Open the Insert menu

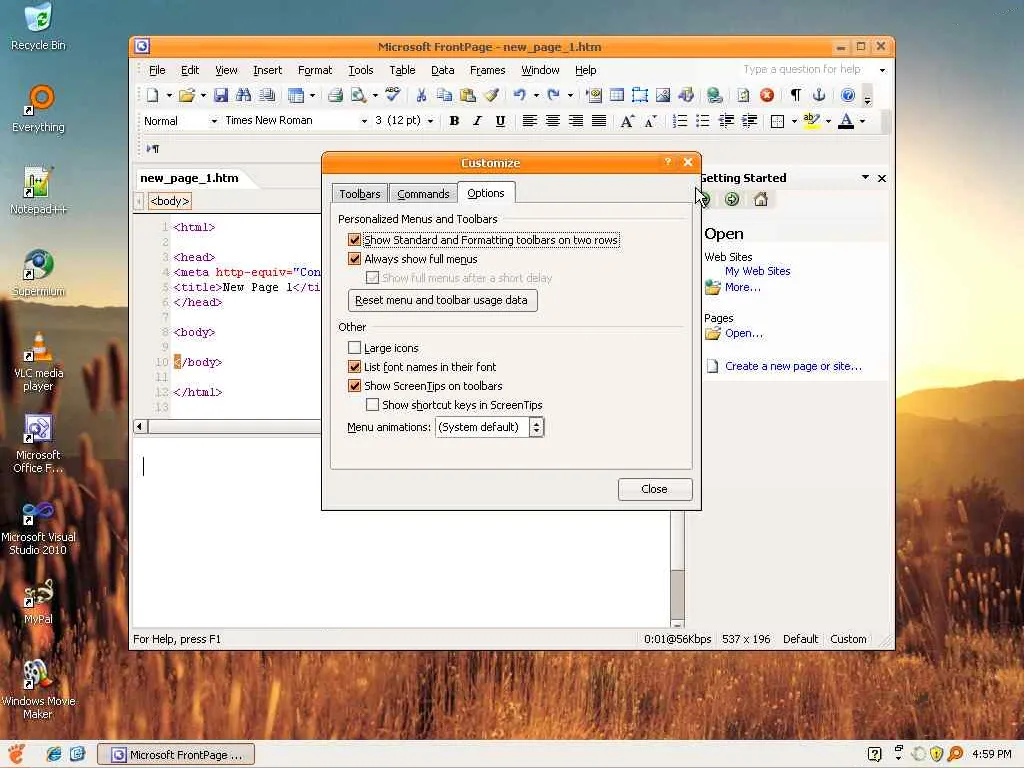coord(267,70)
